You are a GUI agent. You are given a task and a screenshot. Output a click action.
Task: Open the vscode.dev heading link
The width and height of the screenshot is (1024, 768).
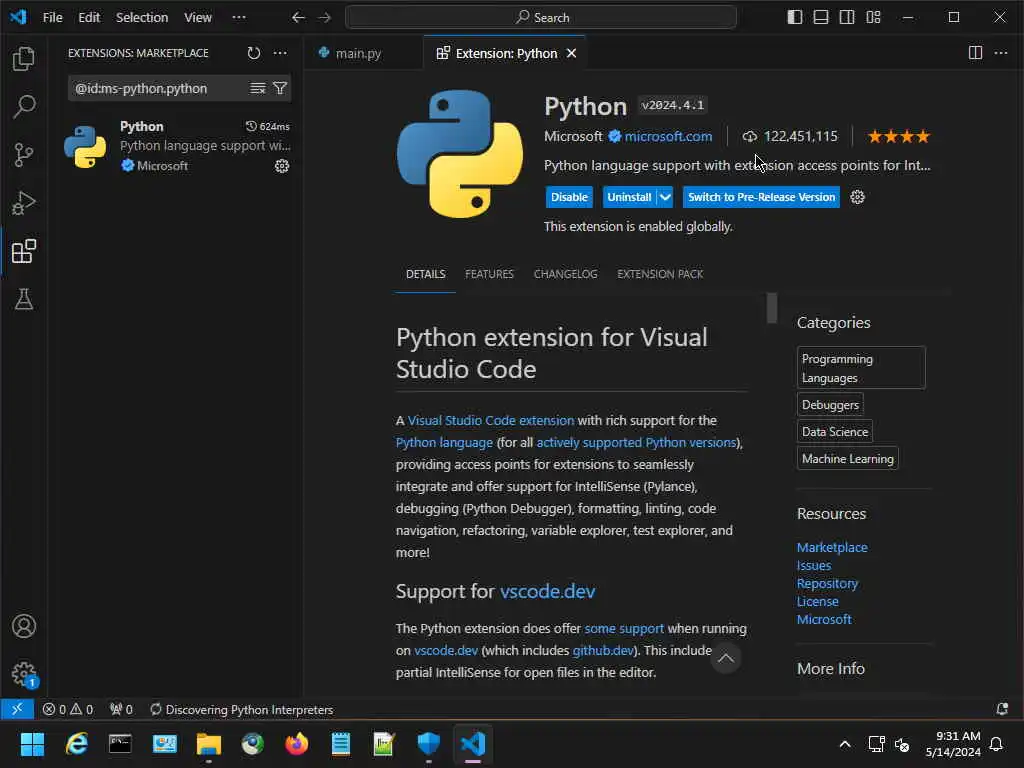tap(547, 591)
